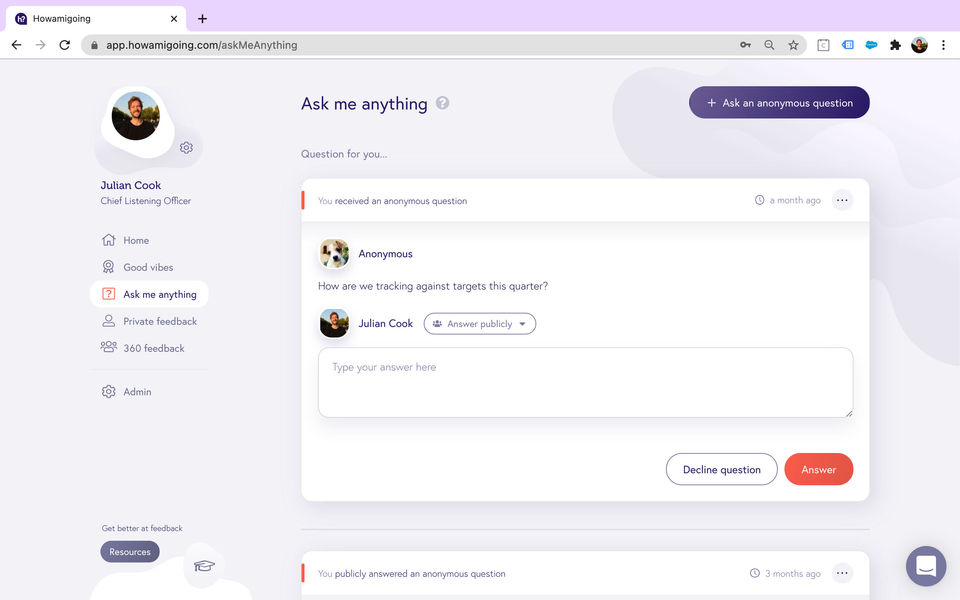This screenshot has height=600, width=960.
Task: Click into the Type your answer here box
Action: point(585,383)
